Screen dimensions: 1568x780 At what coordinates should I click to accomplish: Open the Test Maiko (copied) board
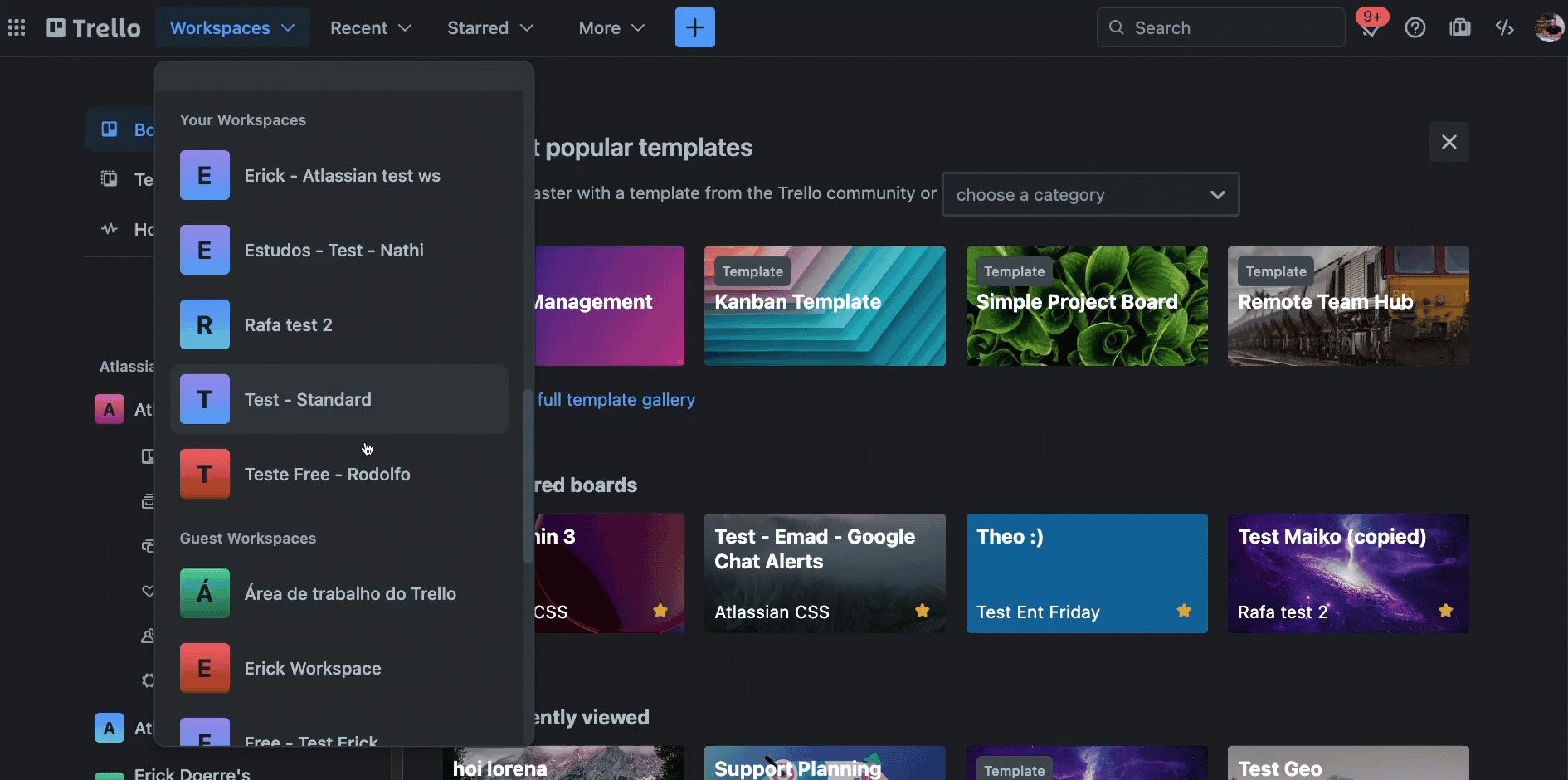pyautogui.click(x=1348, y=573)
